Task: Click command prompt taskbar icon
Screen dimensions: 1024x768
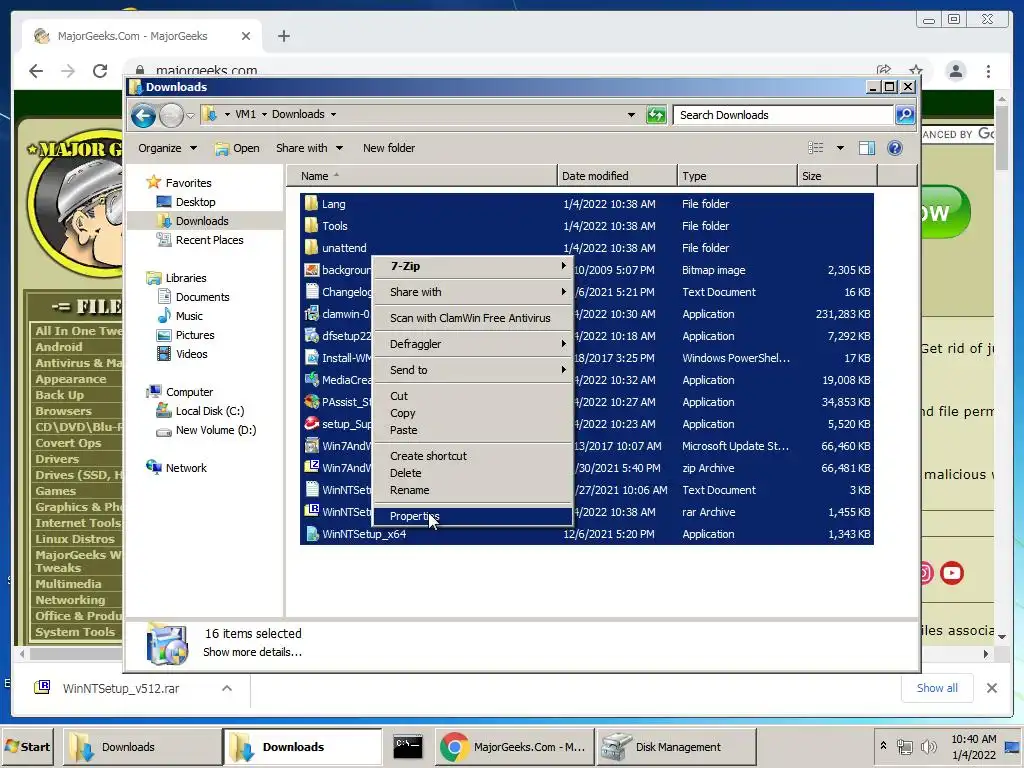Action: click(408, 746)
